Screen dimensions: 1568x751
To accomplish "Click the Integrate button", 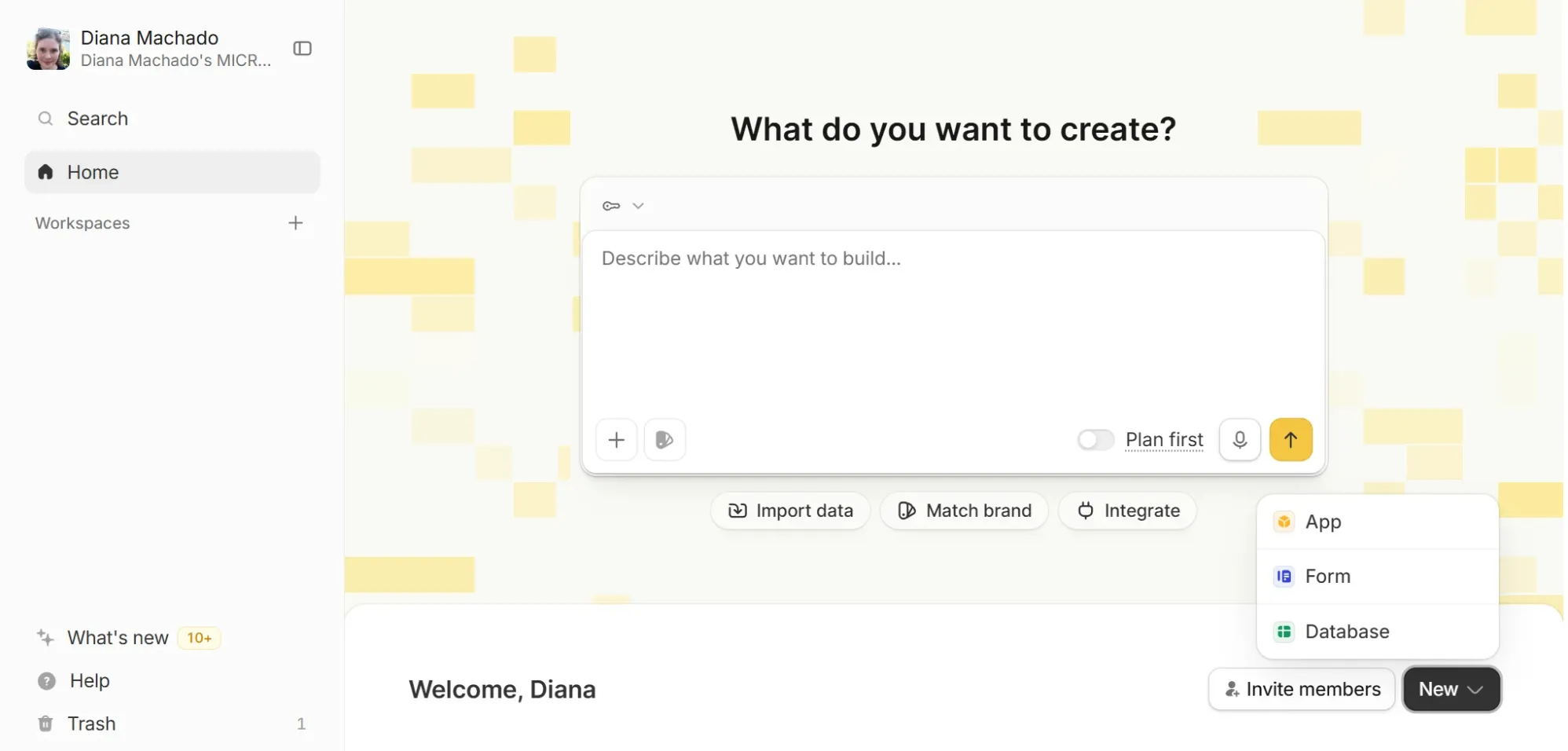I will pos(1127,511).
